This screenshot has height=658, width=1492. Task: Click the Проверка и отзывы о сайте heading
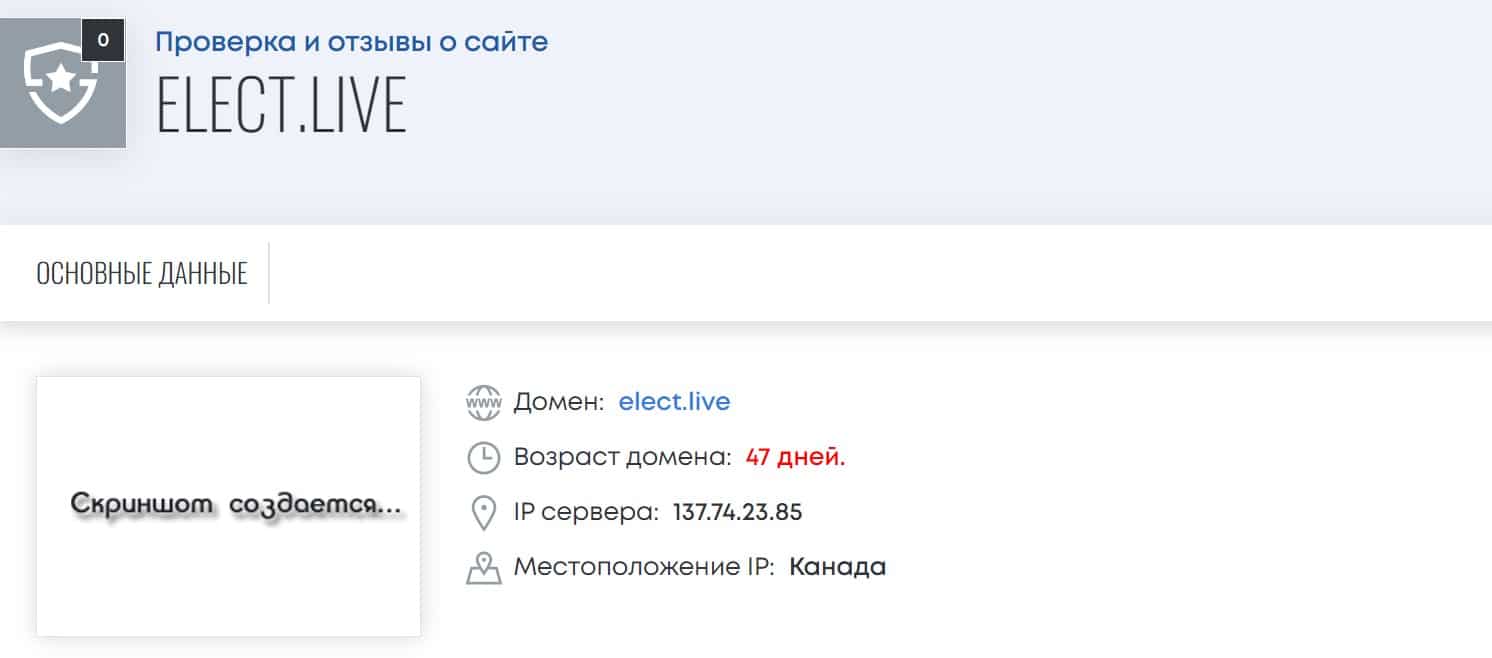pos(351,42)
